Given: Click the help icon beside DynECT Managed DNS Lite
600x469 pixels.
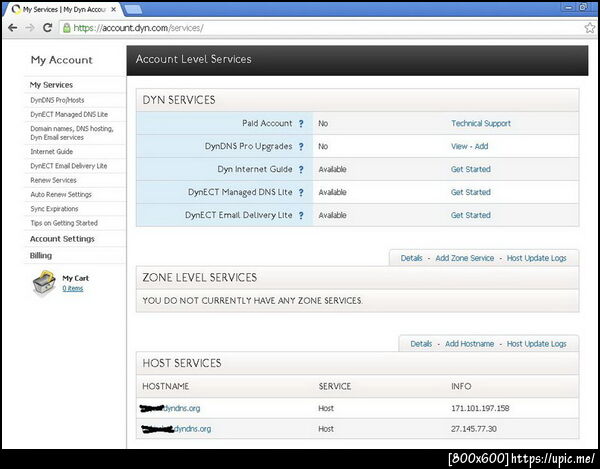Looking at the screenshot, I should point(301,192).
